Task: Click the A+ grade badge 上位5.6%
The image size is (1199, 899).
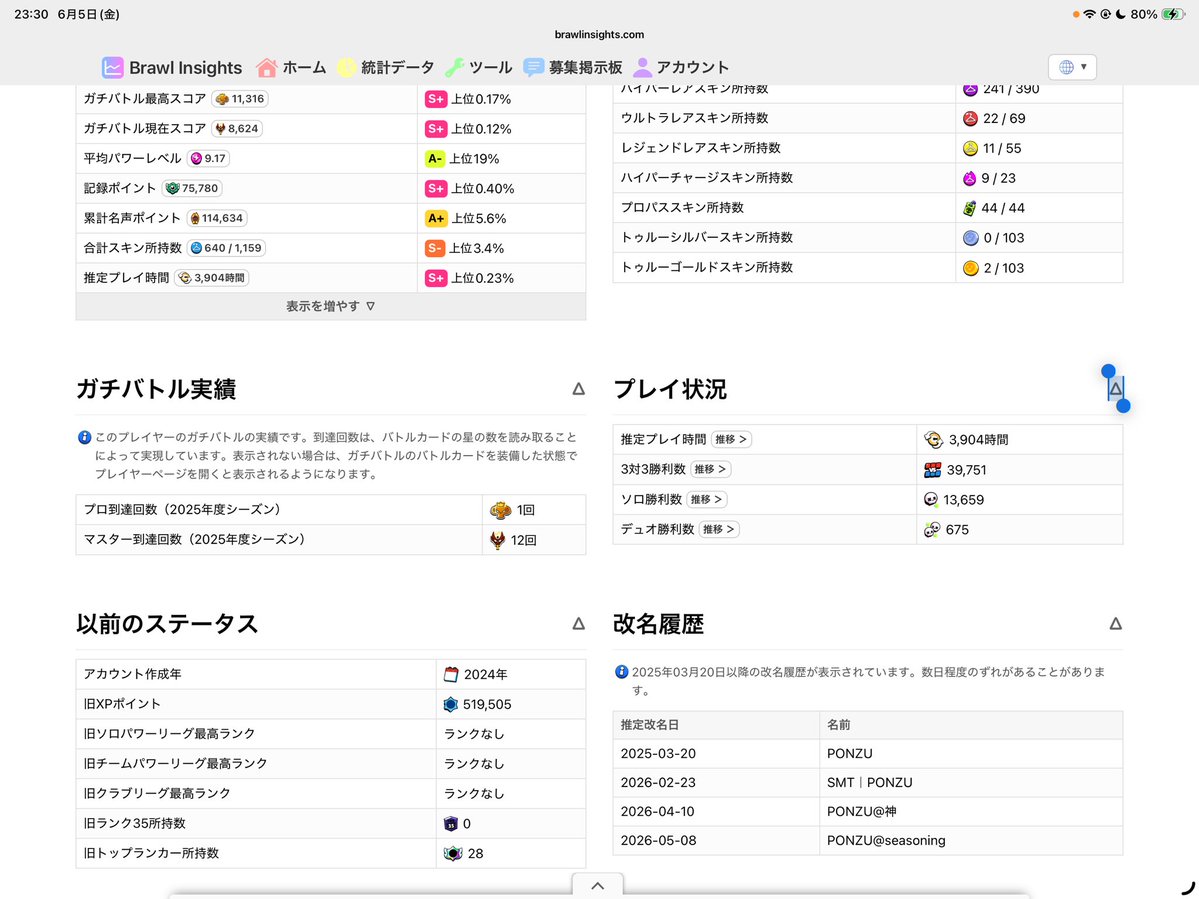Action: [x=436, y=218]
